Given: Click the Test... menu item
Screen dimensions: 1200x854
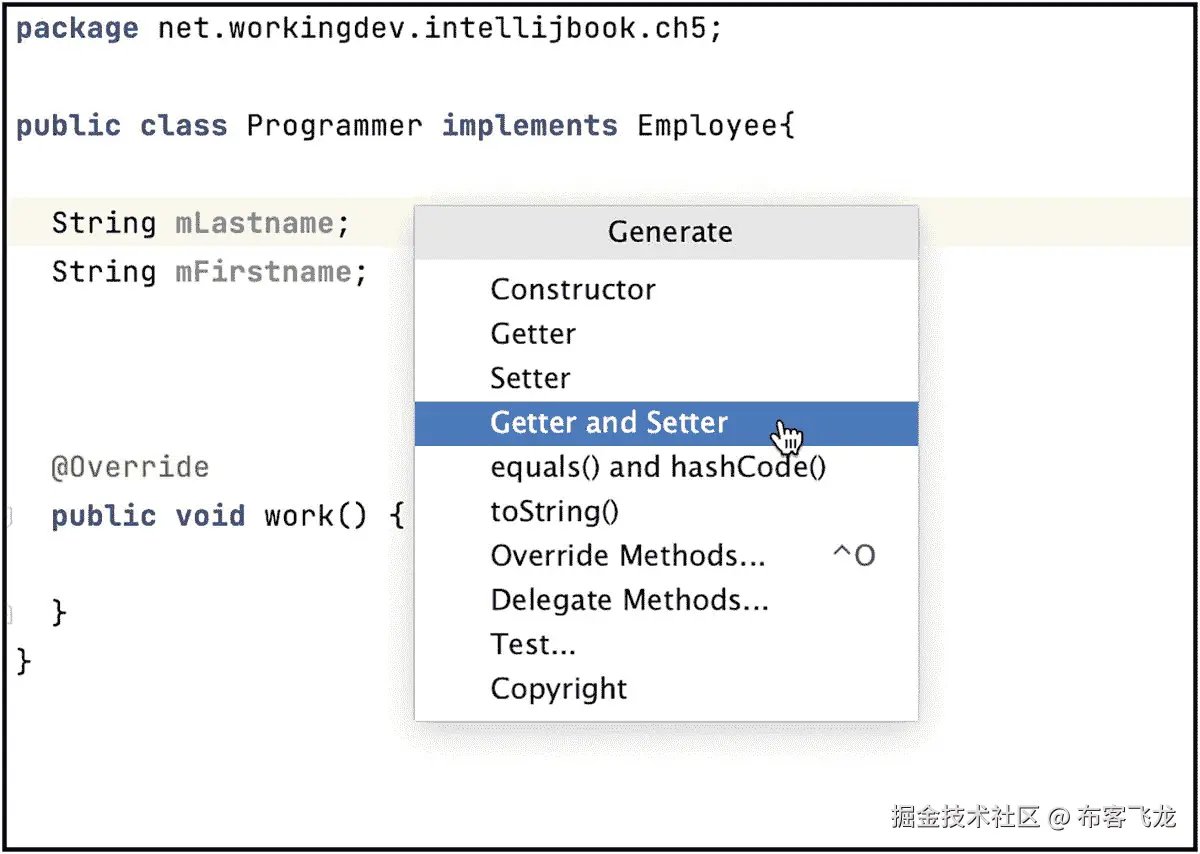Looking at the screenshot, I should coord(533,645).
